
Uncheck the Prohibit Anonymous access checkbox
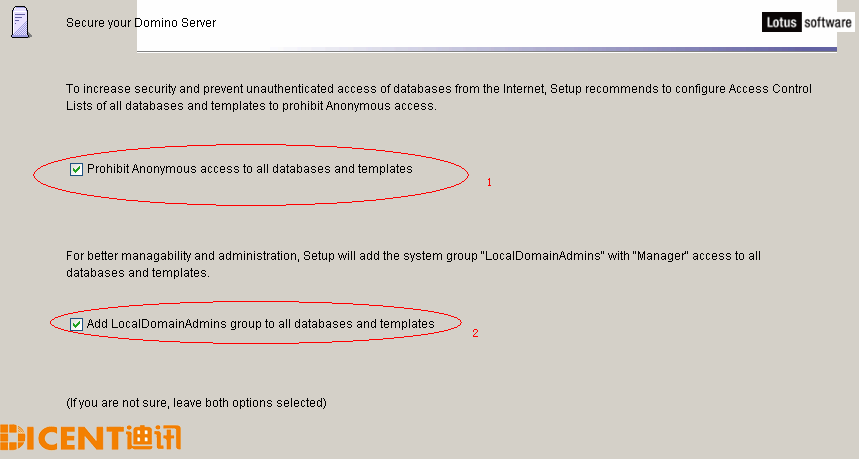(x=76, y=169)
